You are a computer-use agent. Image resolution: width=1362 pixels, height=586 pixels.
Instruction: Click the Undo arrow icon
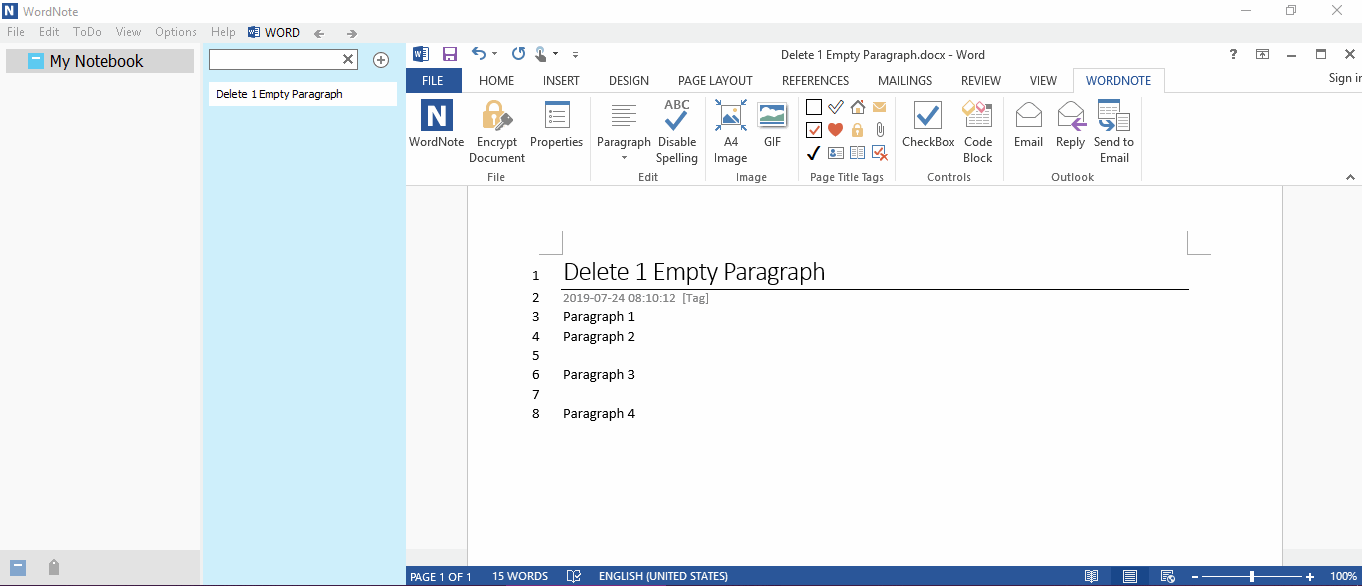(x=479, y=54)
